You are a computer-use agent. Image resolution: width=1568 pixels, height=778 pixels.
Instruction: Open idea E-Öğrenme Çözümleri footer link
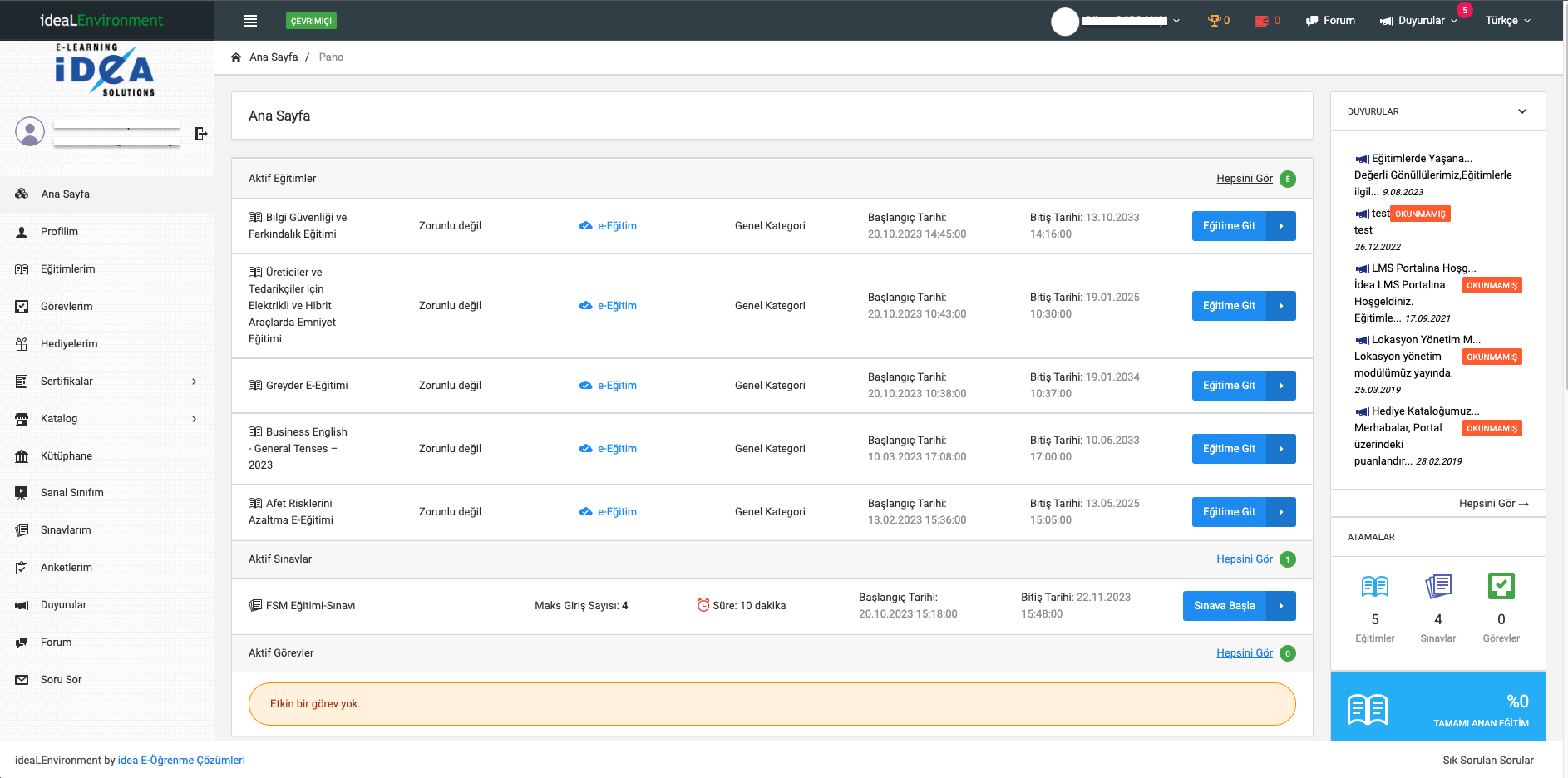(181, 761)
